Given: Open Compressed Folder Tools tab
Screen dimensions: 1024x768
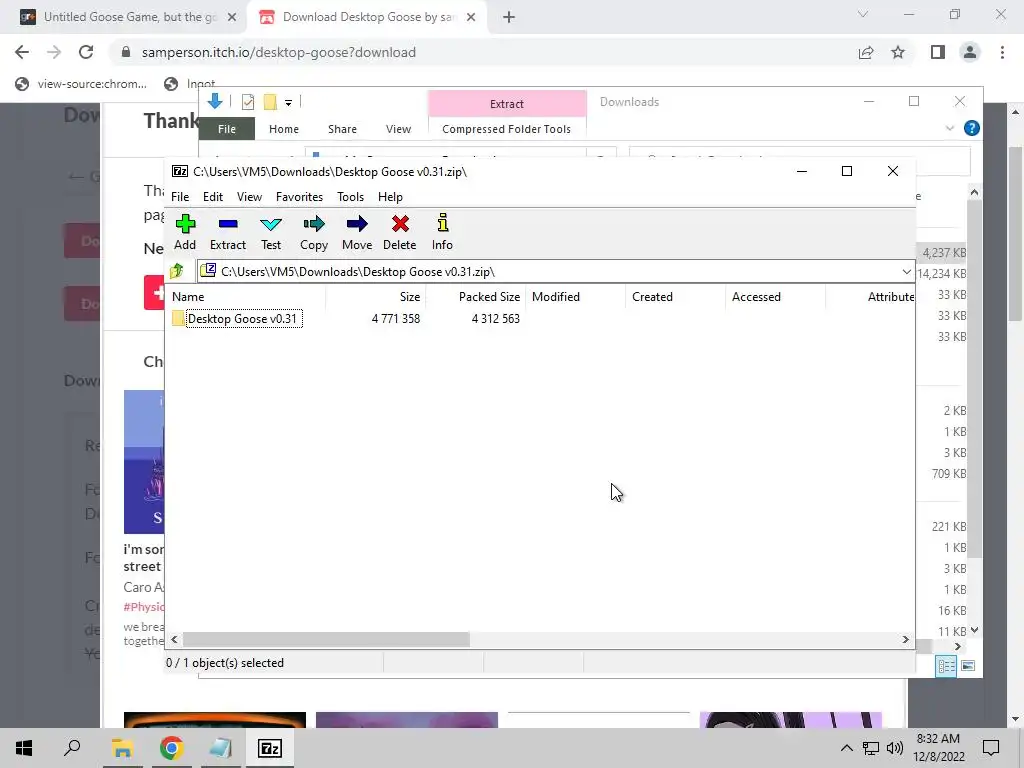Looking at the screenshot, I should (x=506, y=129).
